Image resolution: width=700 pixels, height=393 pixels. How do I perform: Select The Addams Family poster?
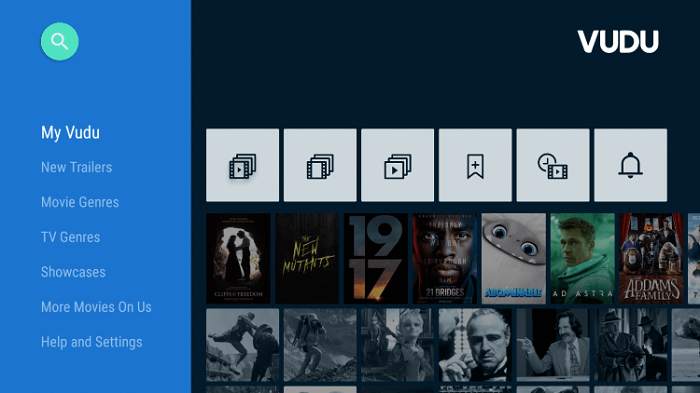coord(651,259)
